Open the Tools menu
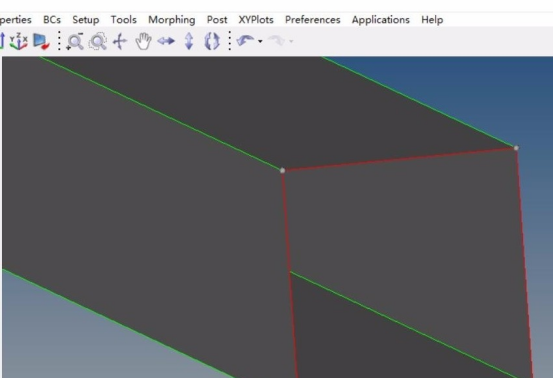Screen dimensions: 553x379 (x=123, y=20)
